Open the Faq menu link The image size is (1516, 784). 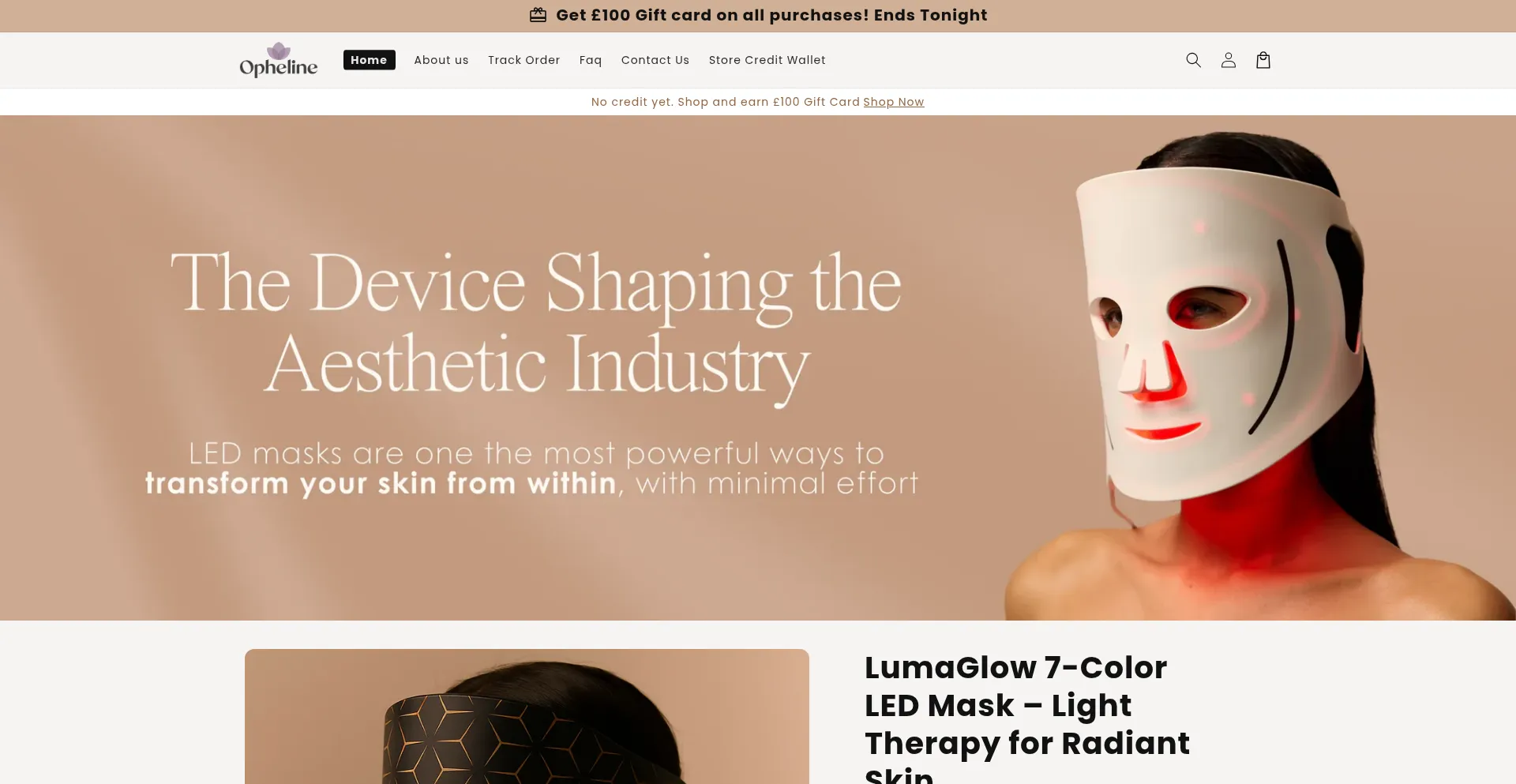[x=591, y=60]
